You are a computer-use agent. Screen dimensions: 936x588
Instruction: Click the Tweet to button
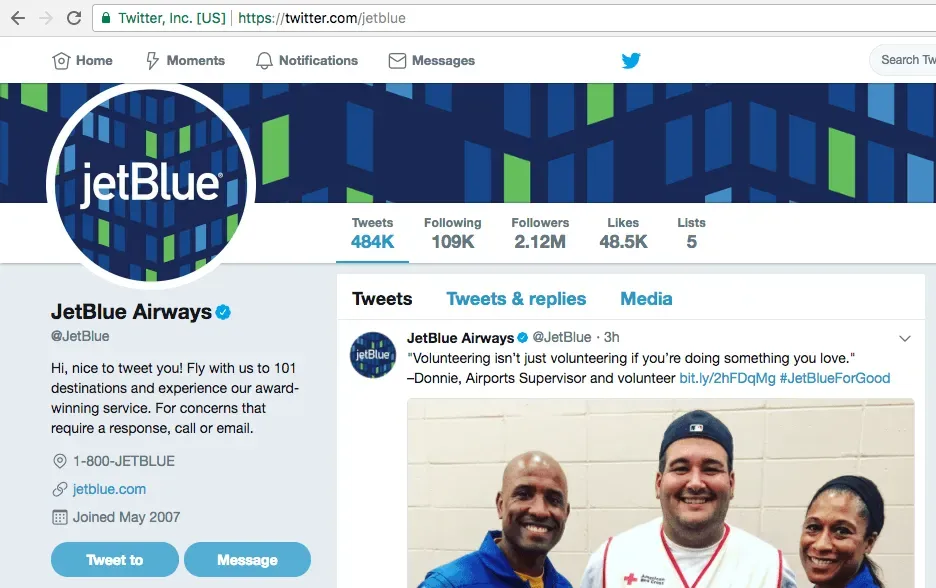point(115,559)
